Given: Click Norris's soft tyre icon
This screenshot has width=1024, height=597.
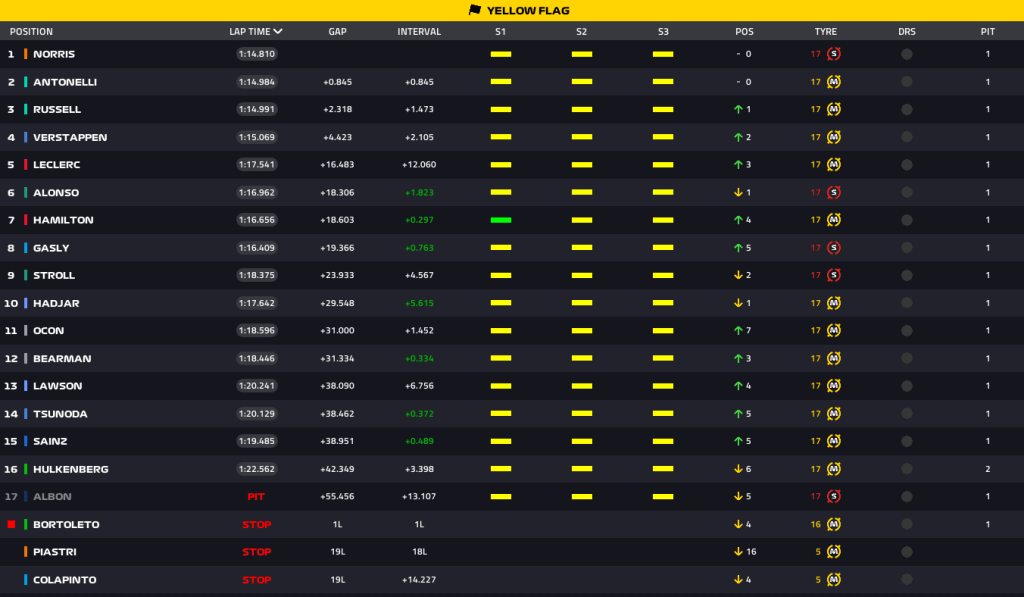Looking at the screenshot, I should (x=833, y=54).
